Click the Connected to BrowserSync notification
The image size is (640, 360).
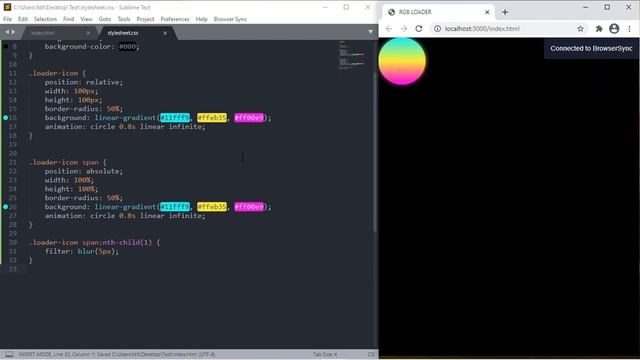point(591,48)
